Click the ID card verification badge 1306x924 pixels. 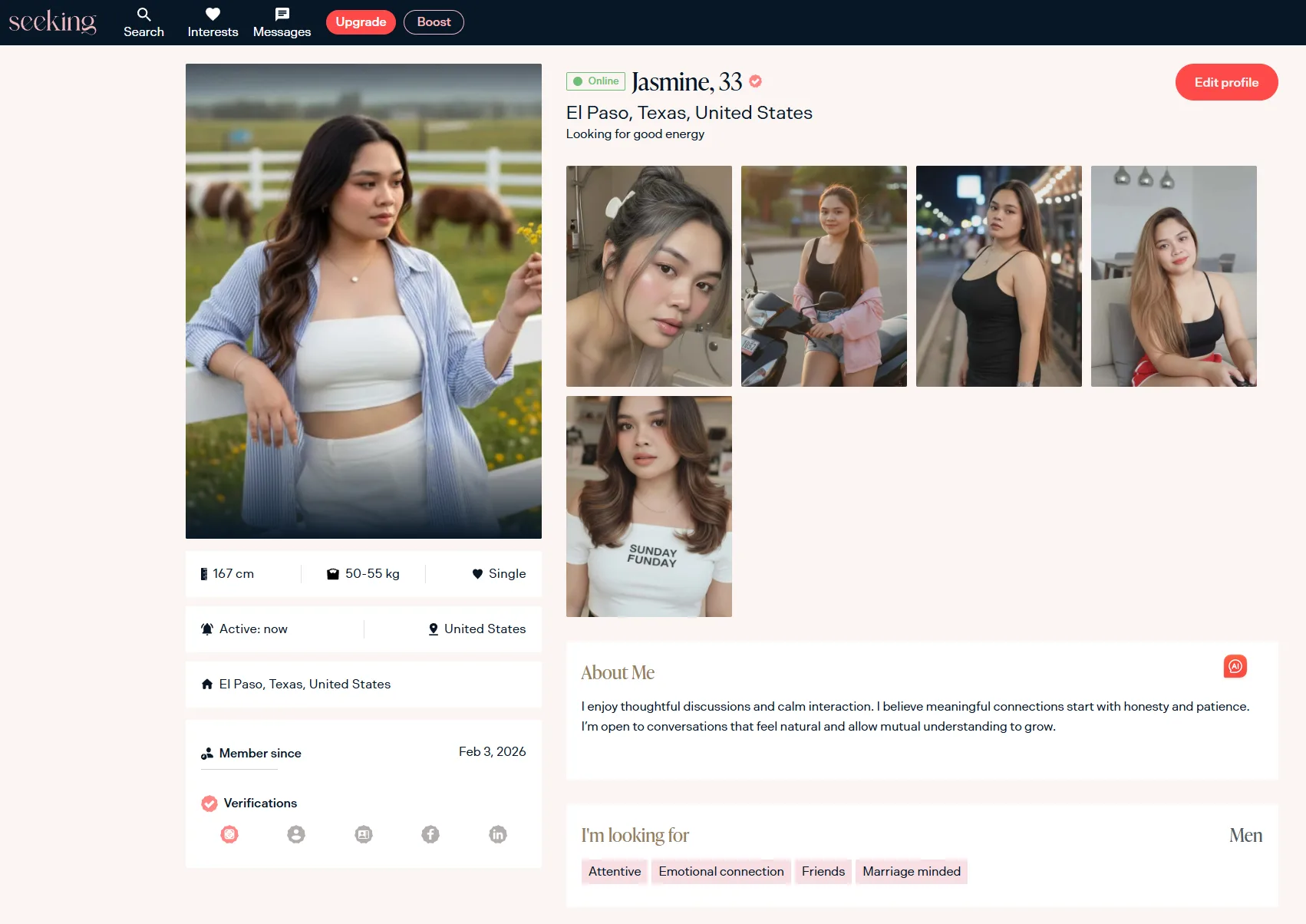click(364, 834)
